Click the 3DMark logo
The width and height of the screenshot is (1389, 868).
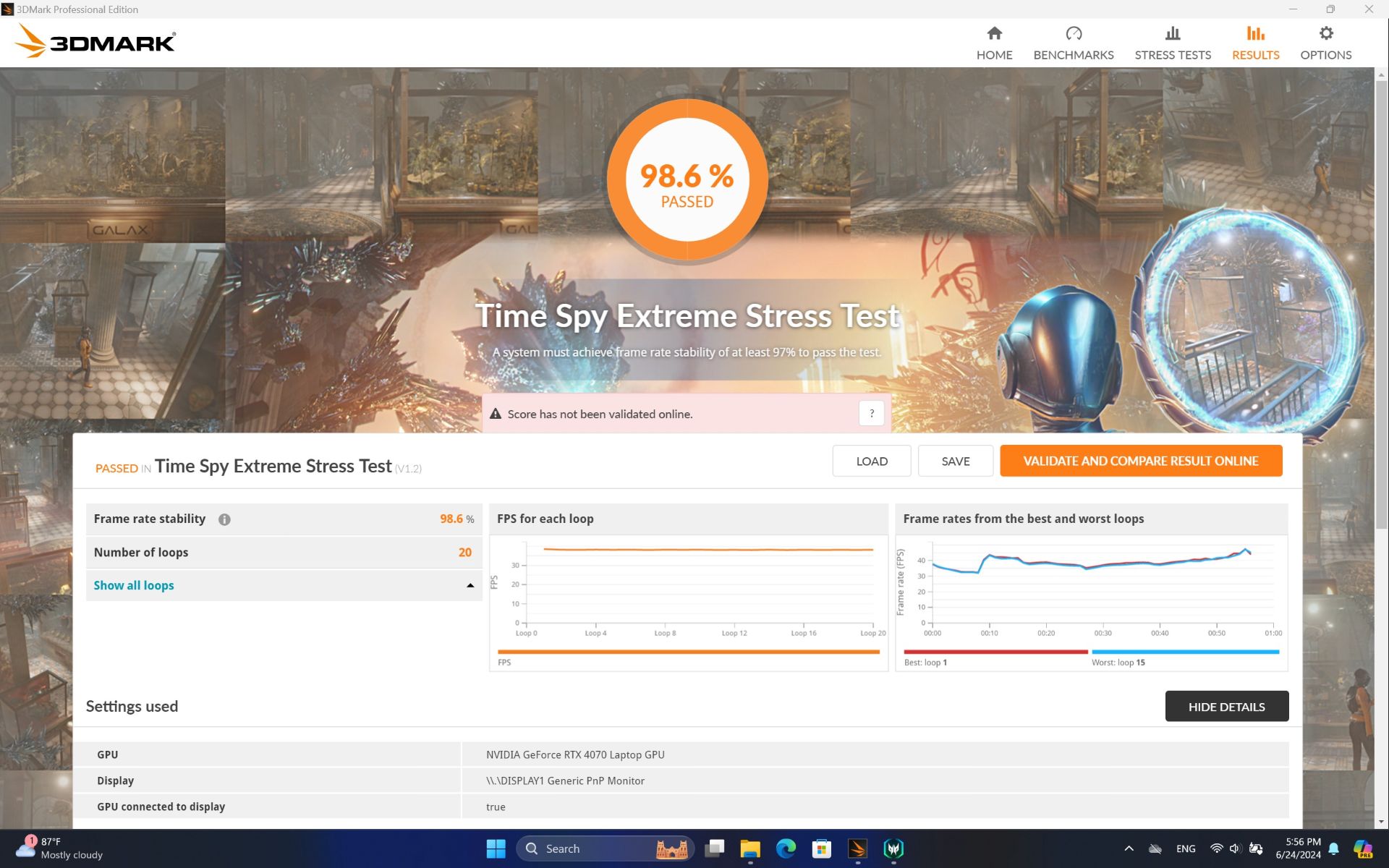click(95, 41)
